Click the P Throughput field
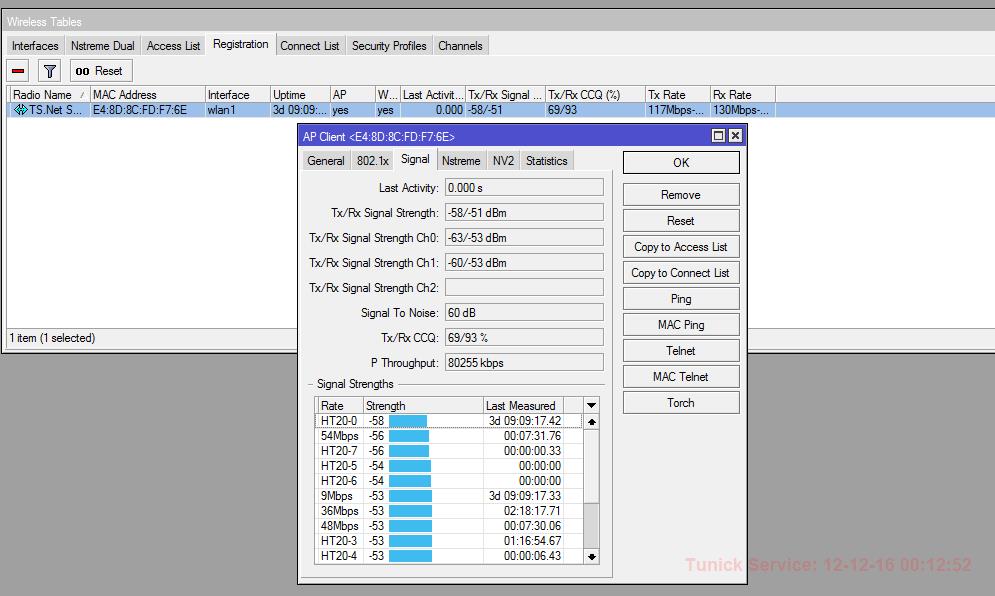995x596 pixels. tap(524, 363)
